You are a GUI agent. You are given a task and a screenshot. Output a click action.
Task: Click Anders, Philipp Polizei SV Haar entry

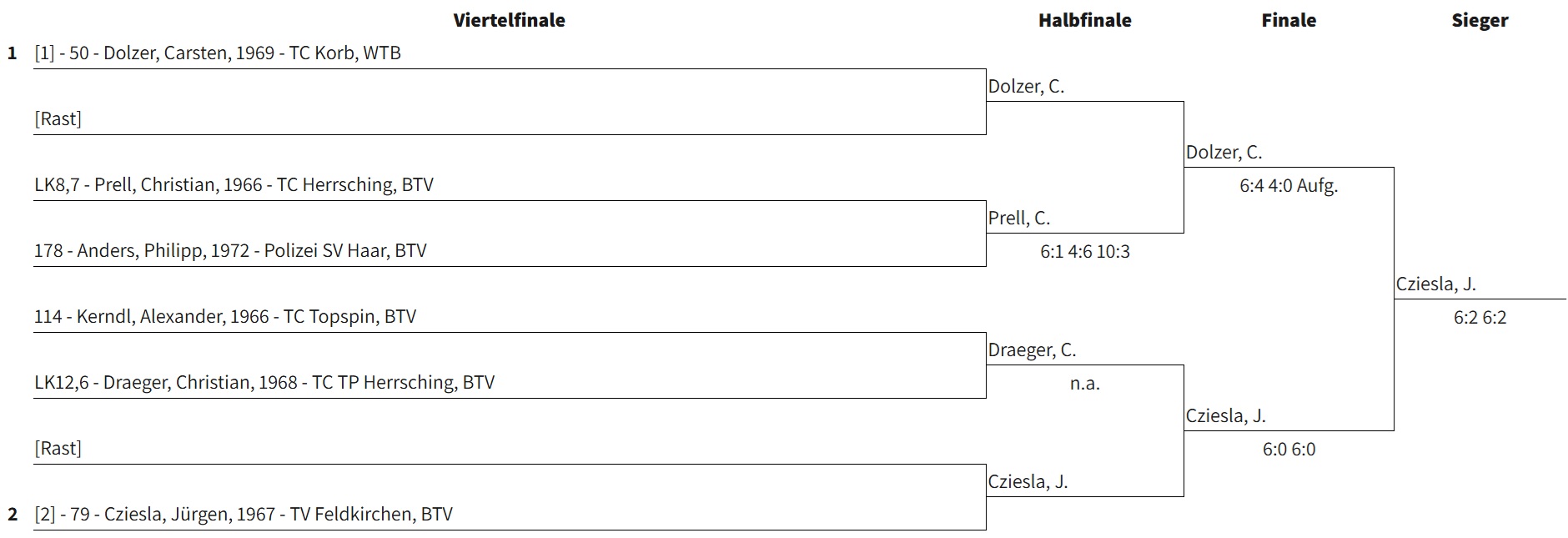[x=230, y=250]
